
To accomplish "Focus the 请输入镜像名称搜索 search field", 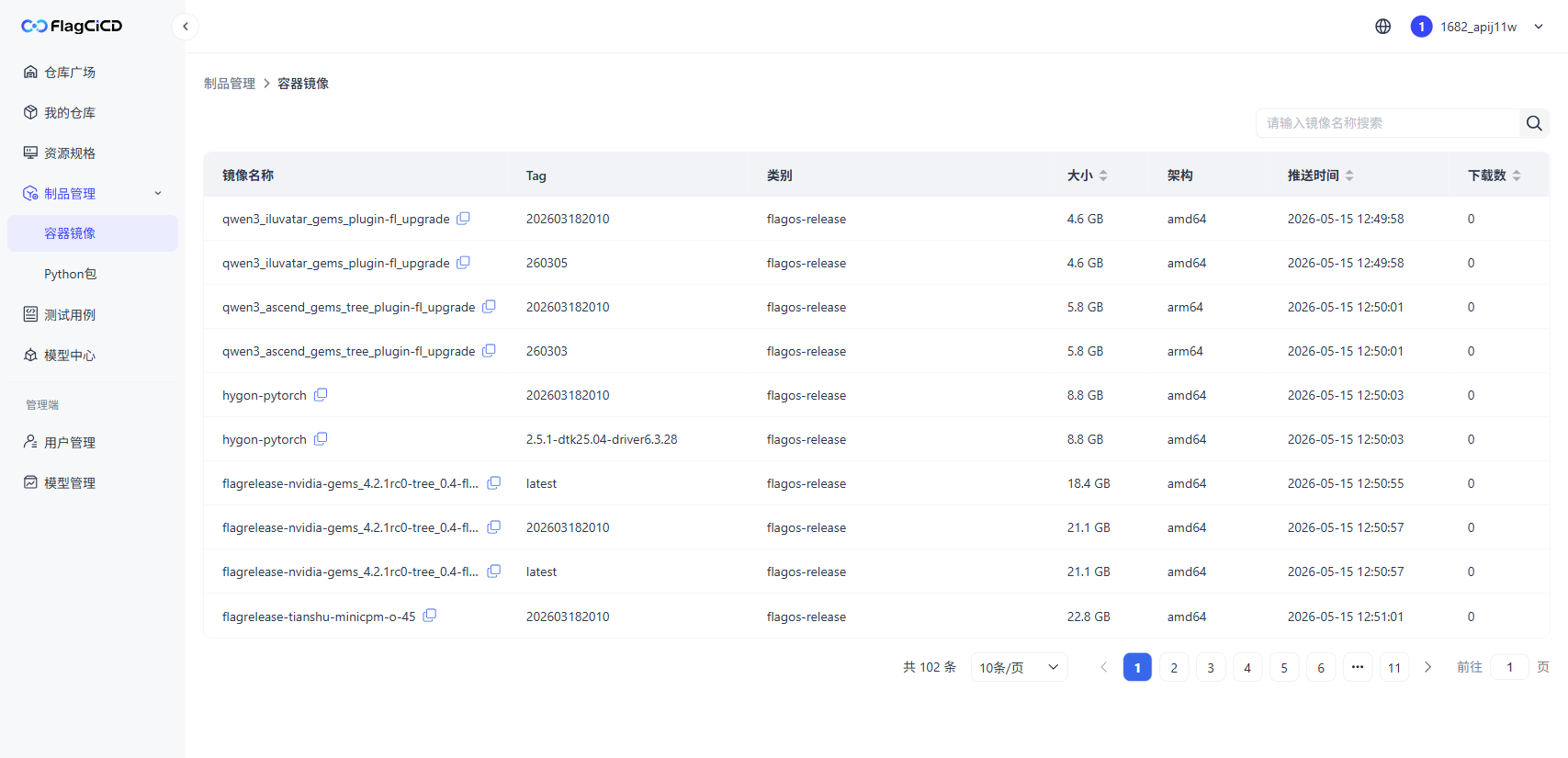I will (x=1388, y=123).
